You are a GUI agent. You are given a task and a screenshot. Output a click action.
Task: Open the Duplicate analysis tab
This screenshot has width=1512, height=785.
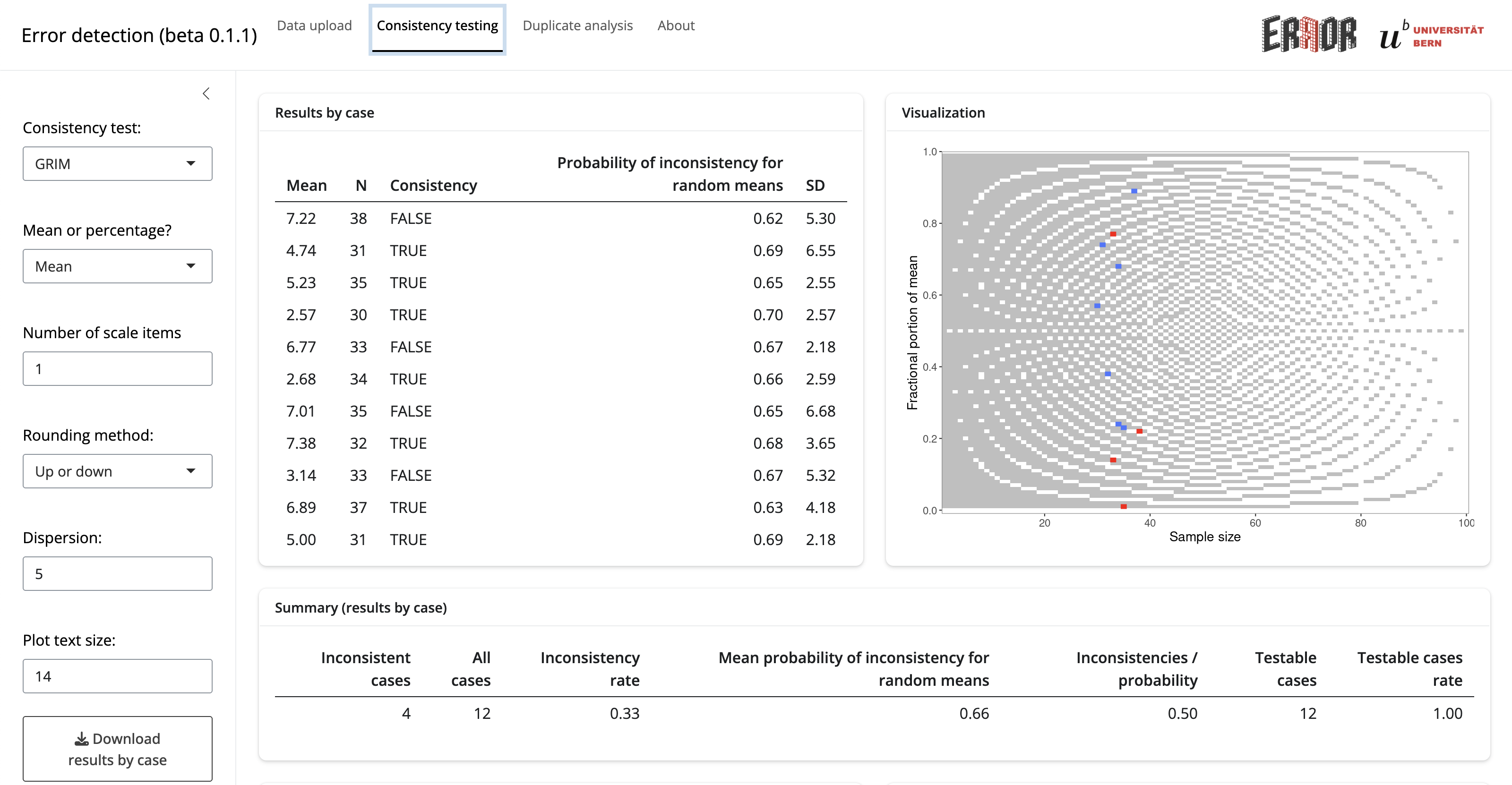(577, 26)
